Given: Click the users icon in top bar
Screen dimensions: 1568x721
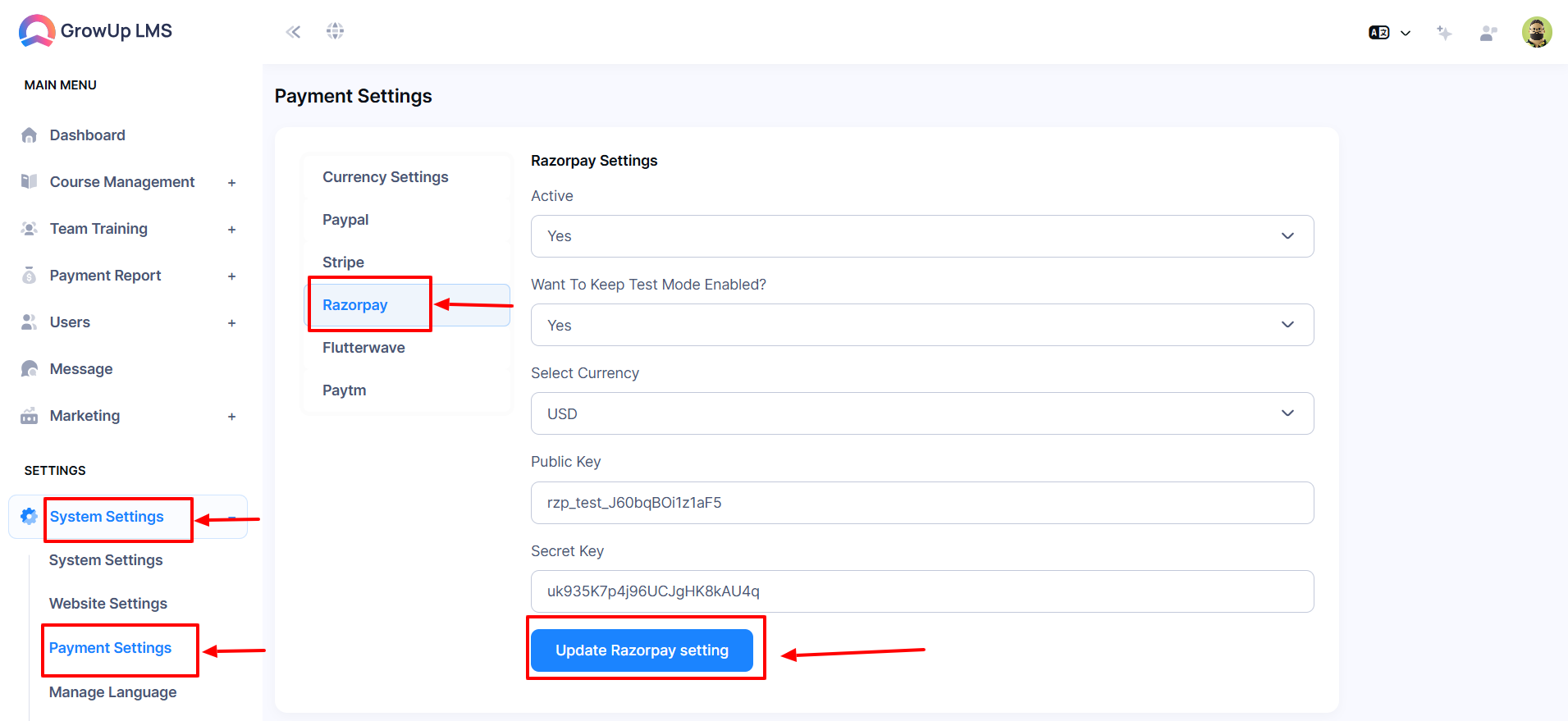Looking at the screenshot, I should click(1488, 33).
